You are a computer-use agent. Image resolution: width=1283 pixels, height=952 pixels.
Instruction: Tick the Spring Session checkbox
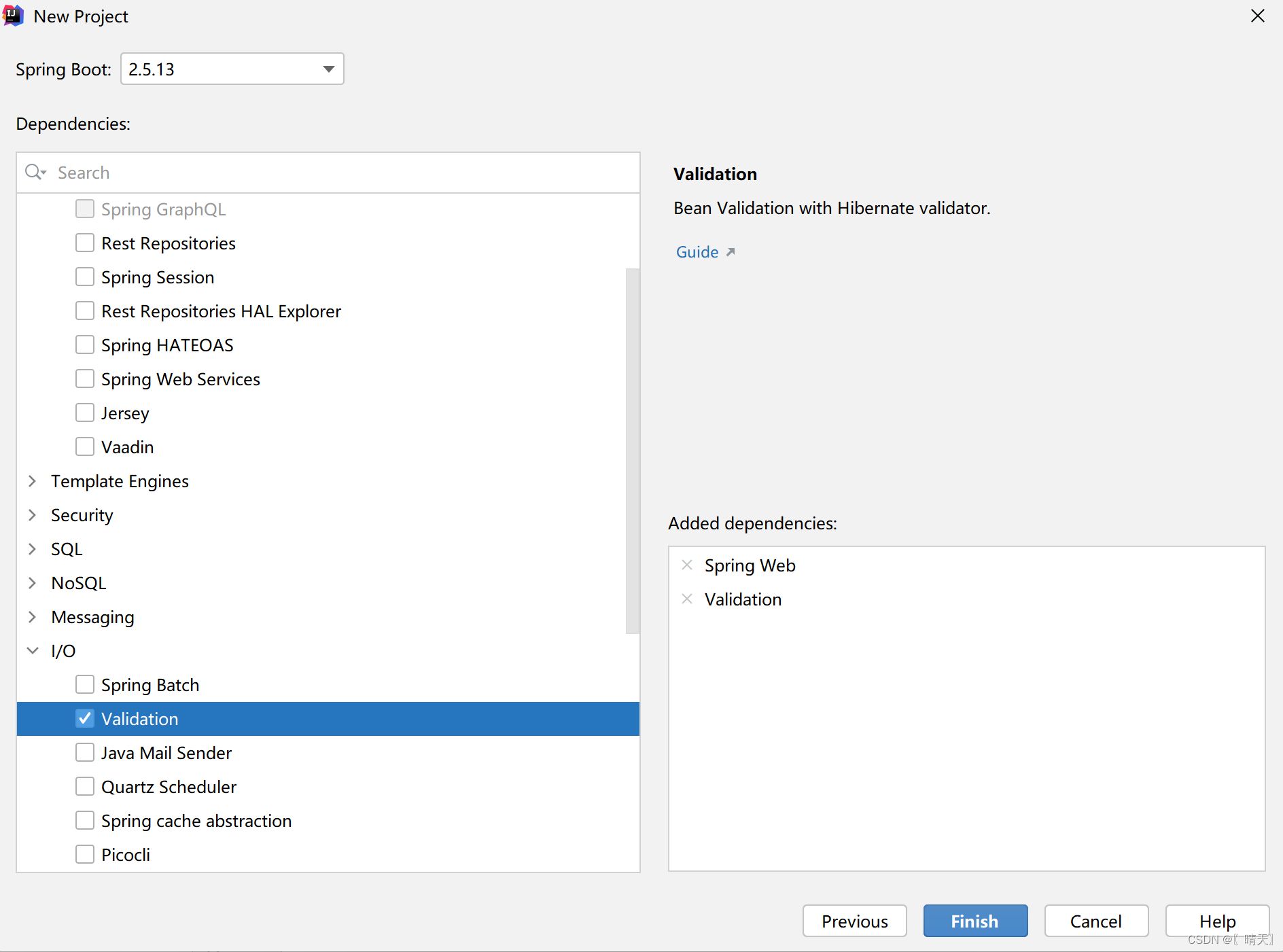pos(85,277)
